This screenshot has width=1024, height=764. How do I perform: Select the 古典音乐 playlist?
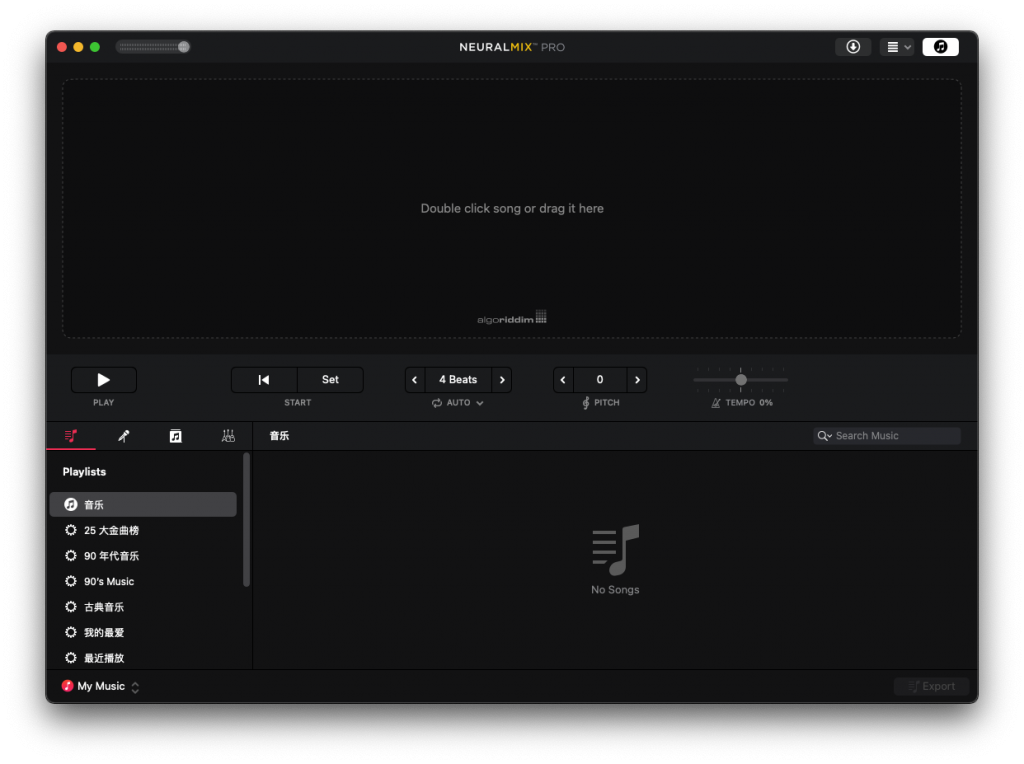point(143,606)
